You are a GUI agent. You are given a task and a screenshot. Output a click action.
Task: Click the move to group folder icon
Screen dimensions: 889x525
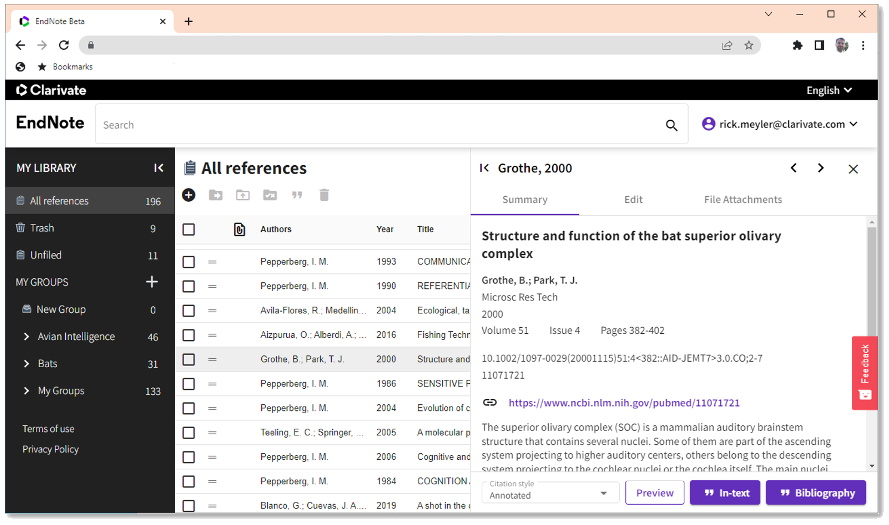[x=216, y=195]
